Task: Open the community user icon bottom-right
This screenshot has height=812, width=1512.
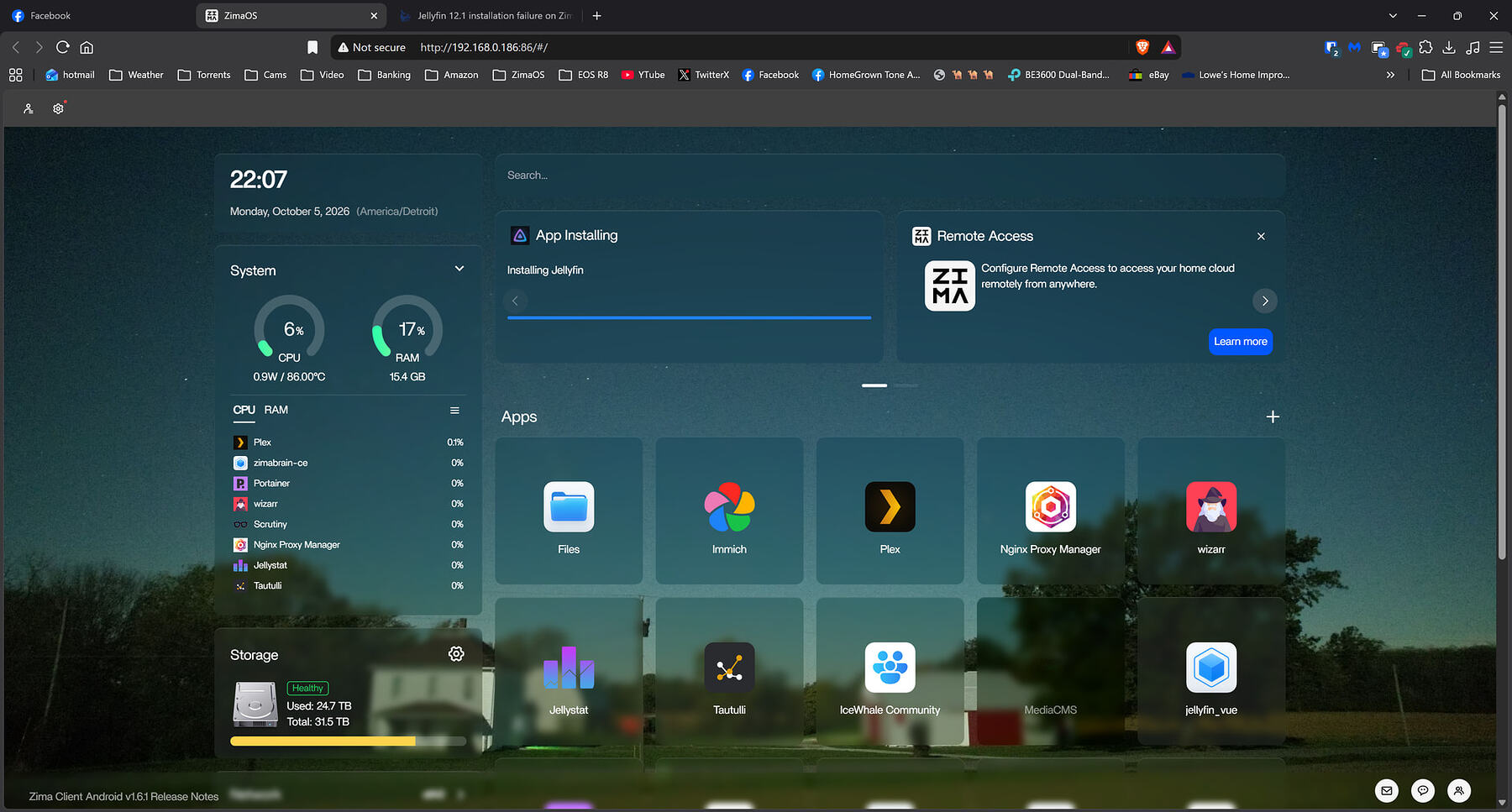Action: [1459, 790]
